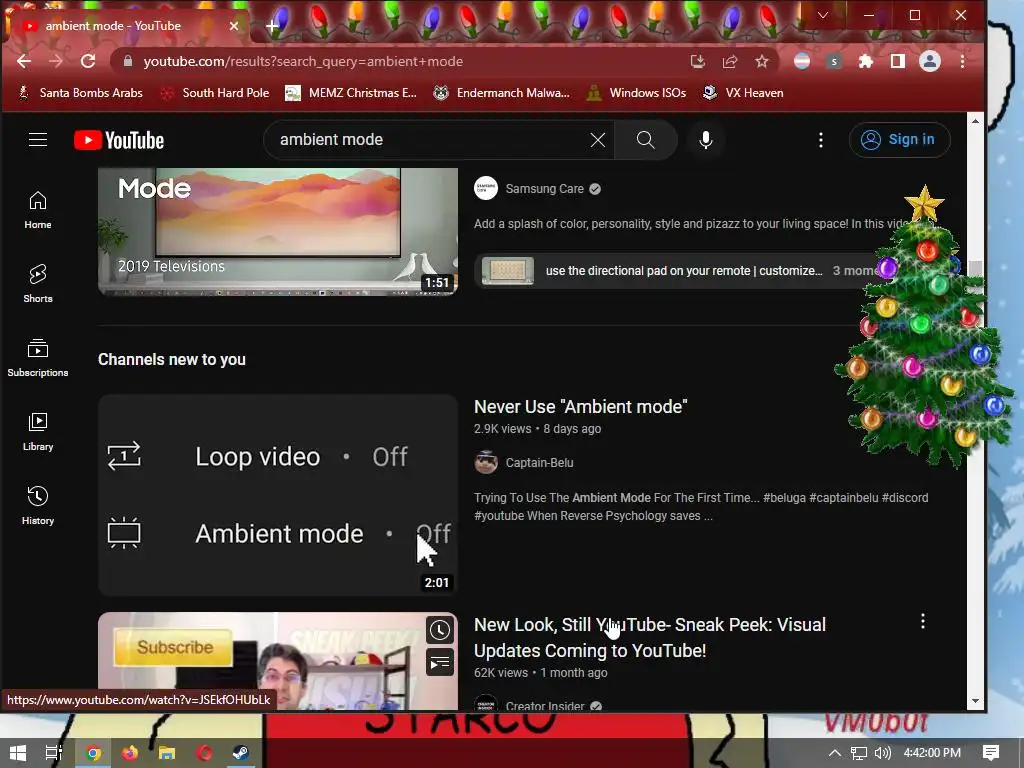
Task: Expand the tab search chevron
Action: point(823,15)
